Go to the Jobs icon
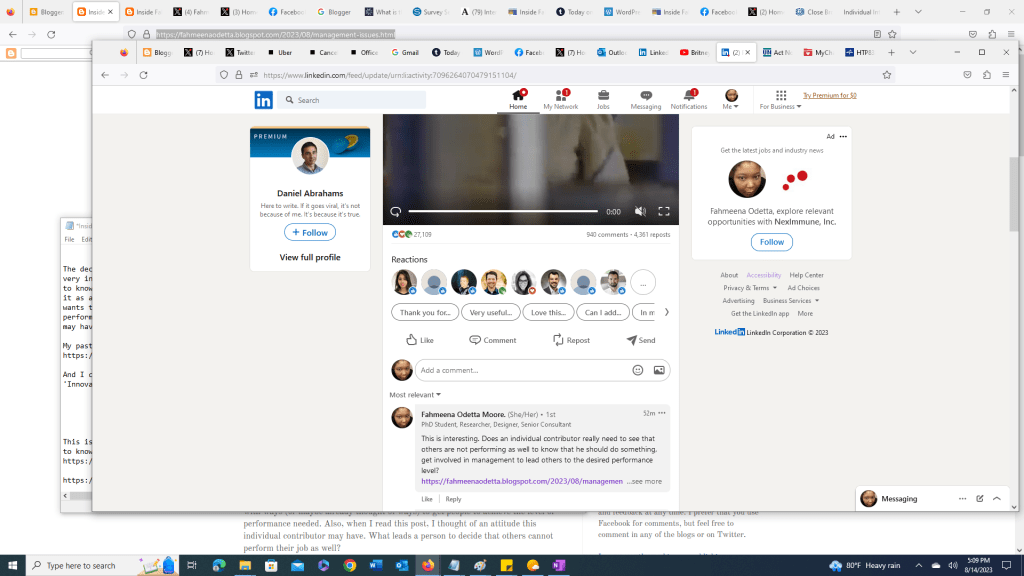 tap(603, 96)
